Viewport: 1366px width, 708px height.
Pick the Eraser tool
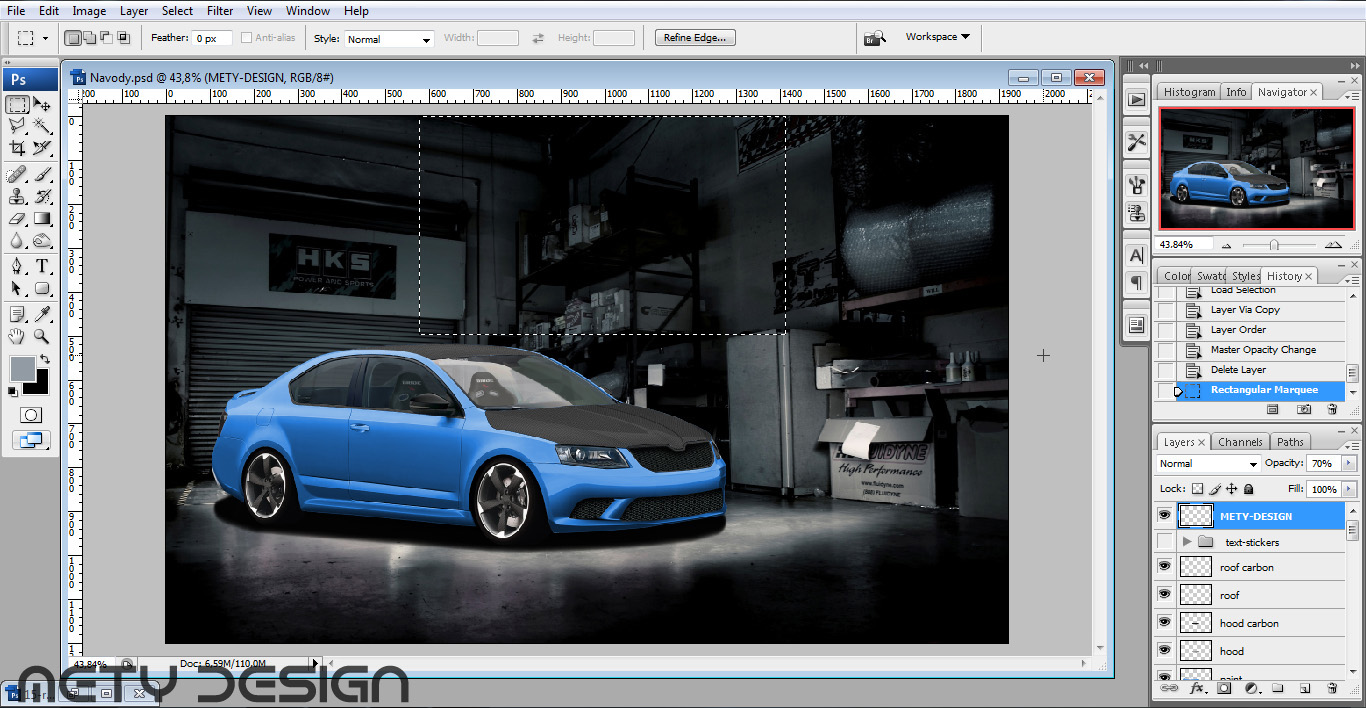18,219
